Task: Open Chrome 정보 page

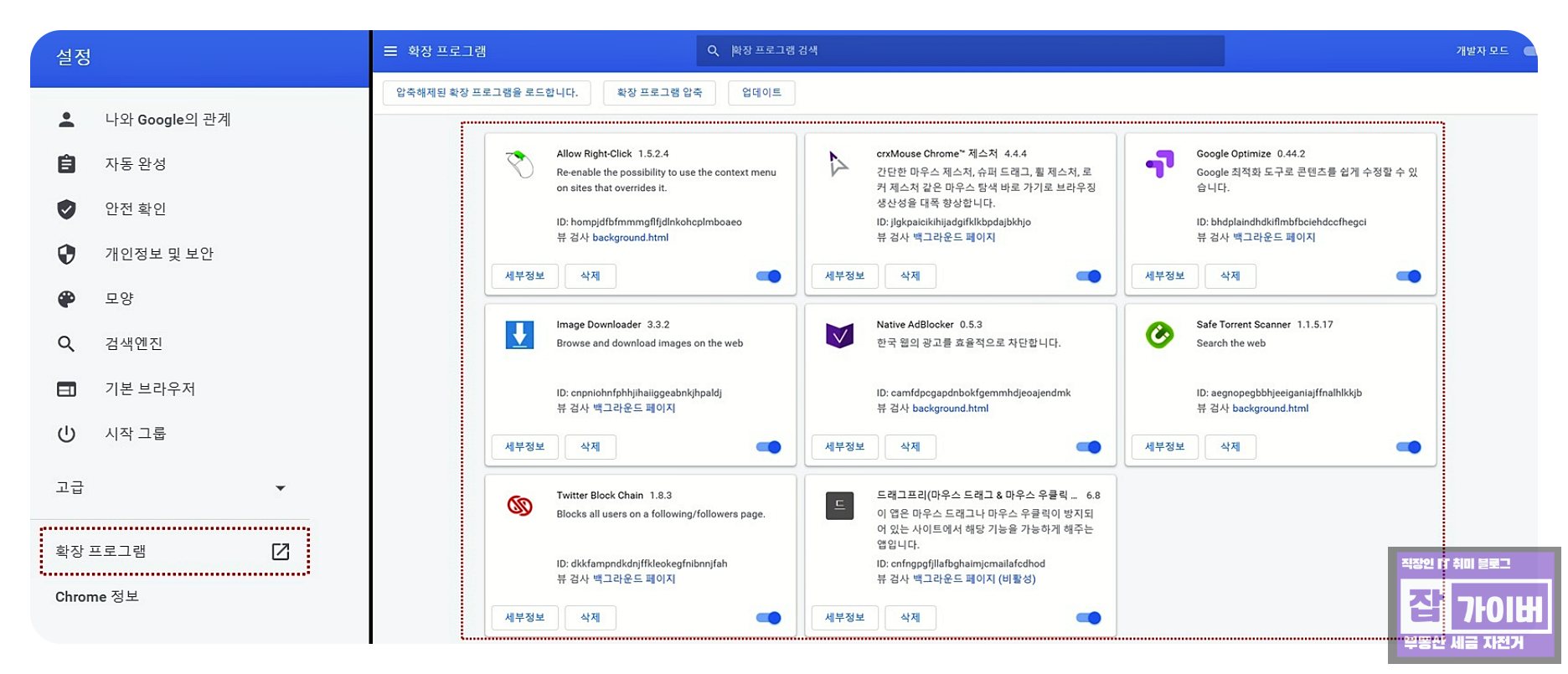Action: [97, 597]
